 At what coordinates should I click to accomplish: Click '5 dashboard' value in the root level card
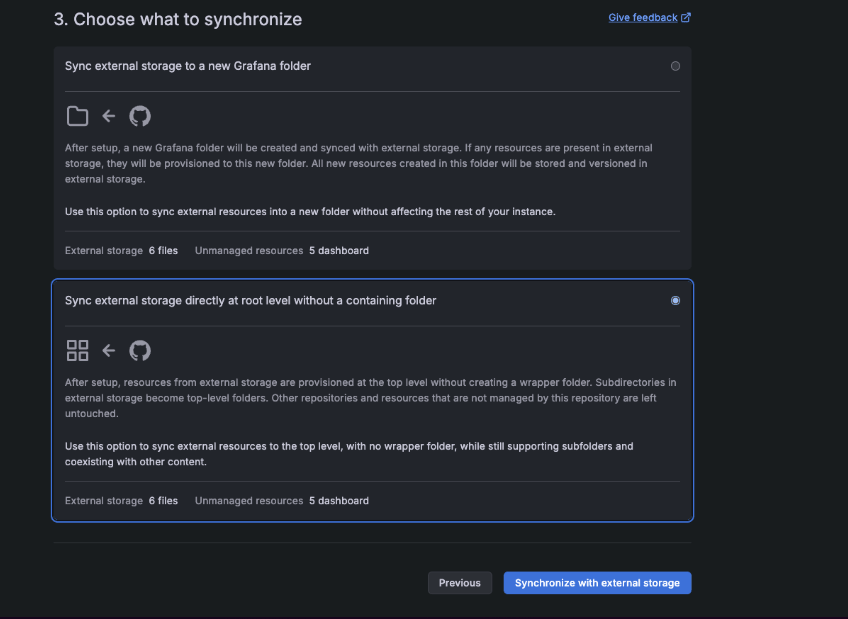339,501
